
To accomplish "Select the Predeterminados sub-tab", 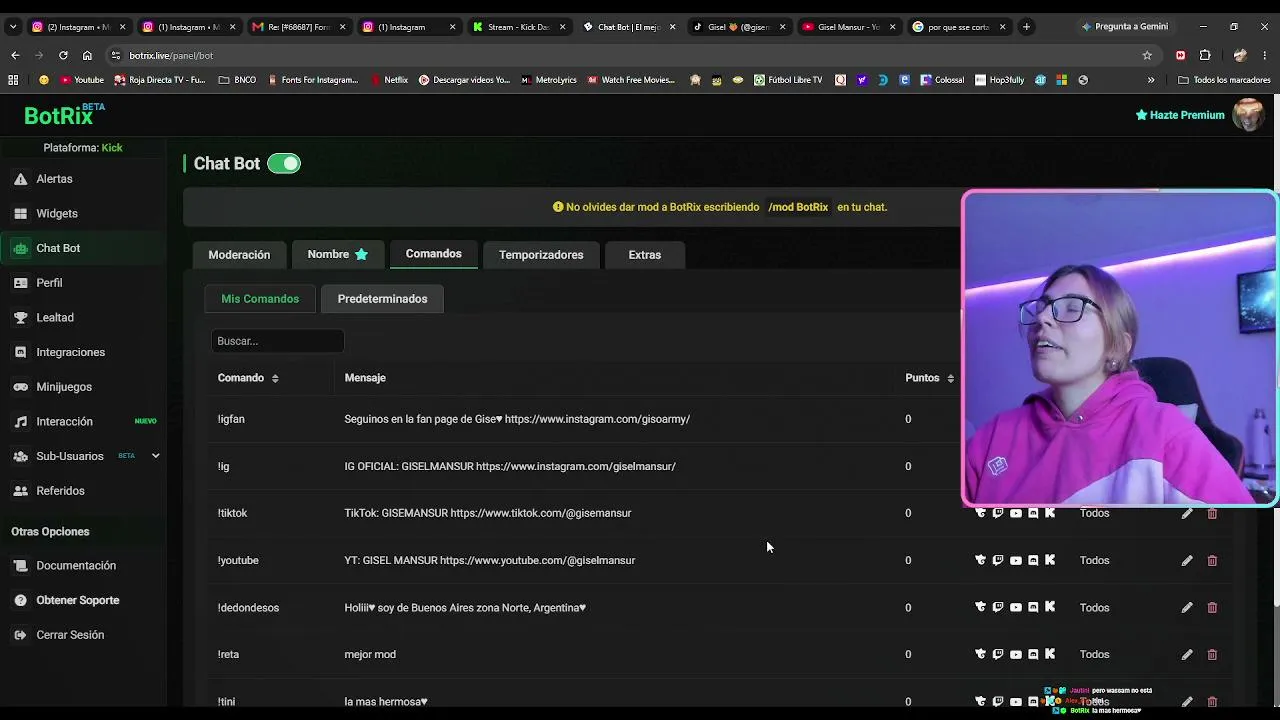I will (382, 299).
